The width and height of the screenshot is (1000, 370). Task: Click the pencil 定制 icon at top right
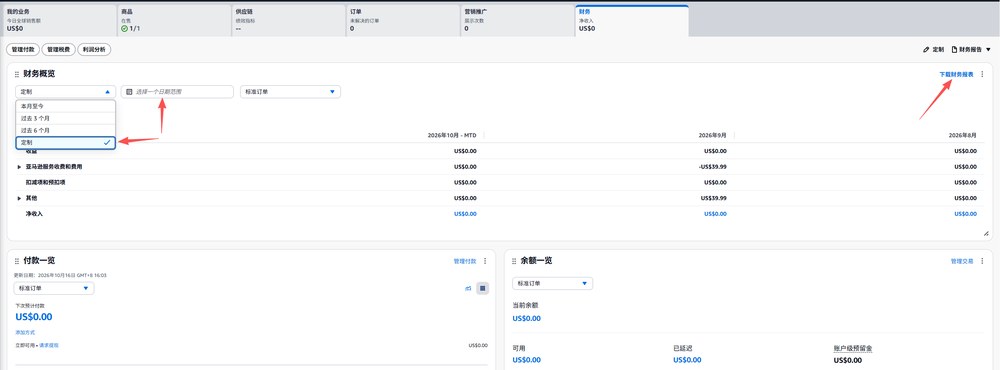(x=926, y=49)
